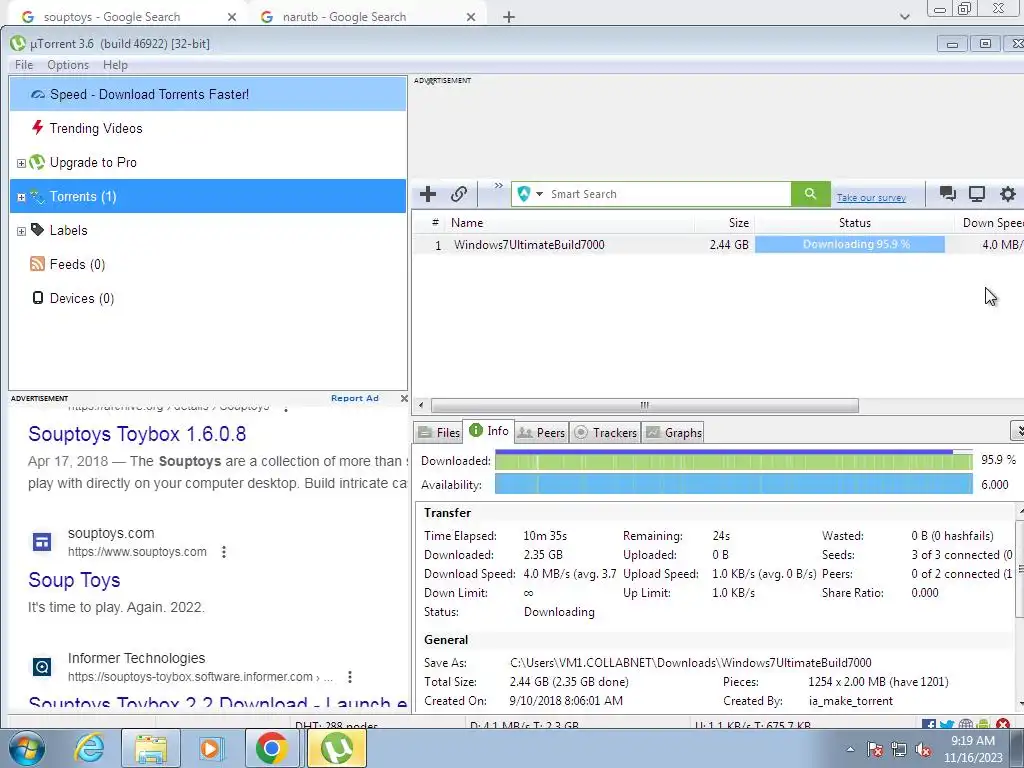The image size is (1024, 768).
Task: Show hidden system tray icons arrow
Action: click(850, 749)
